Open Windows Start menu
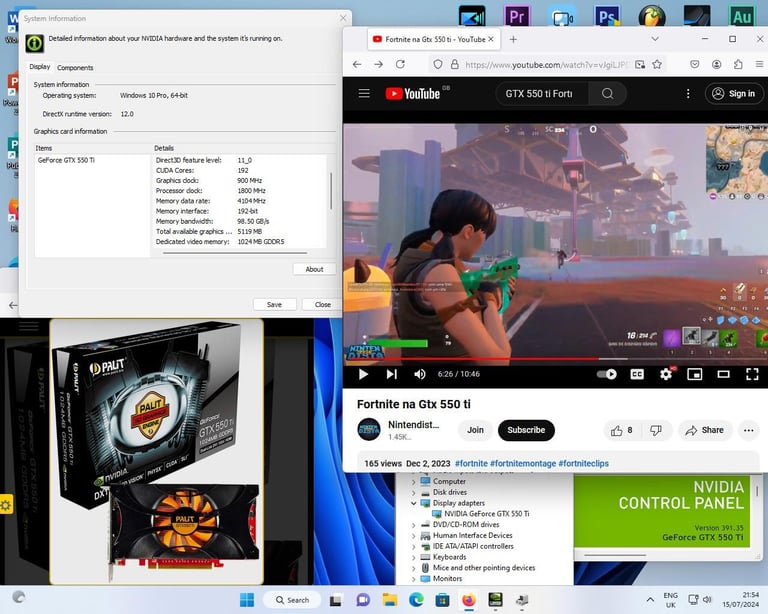 (x=247, y=600)
